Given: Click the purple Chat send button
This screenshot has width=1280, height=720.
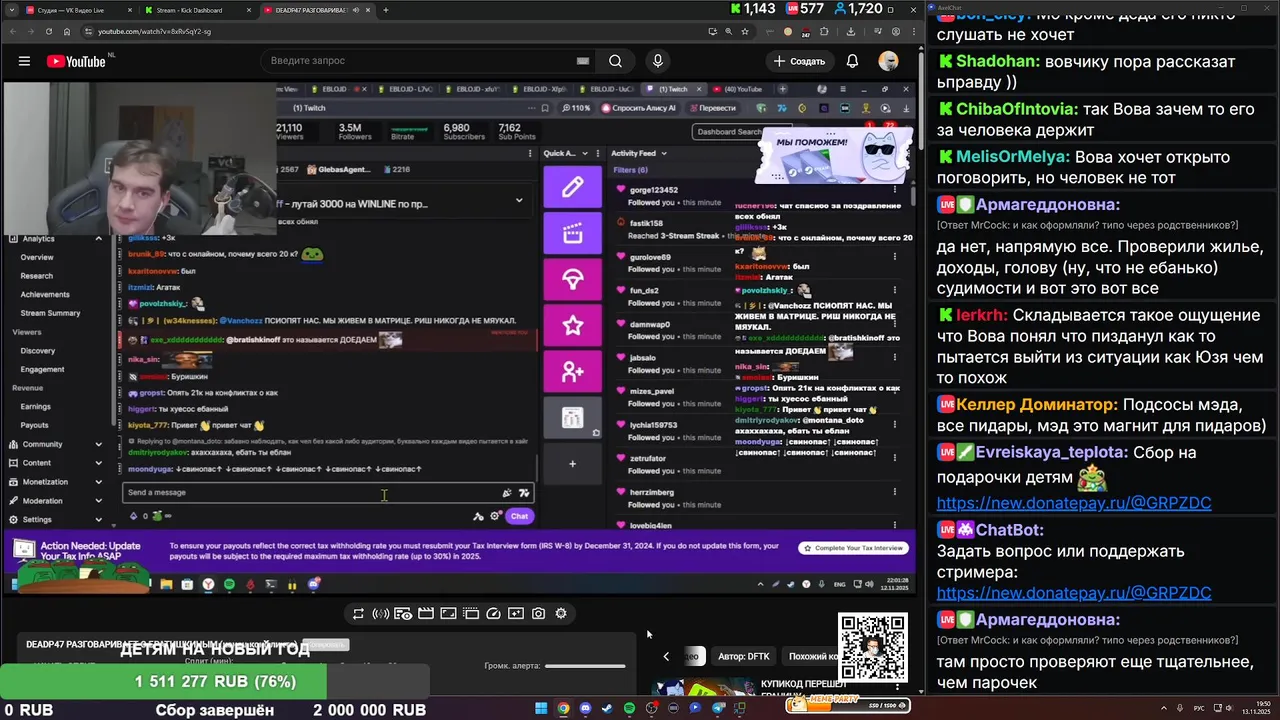Looking at the screenshot, I should 519,516.
